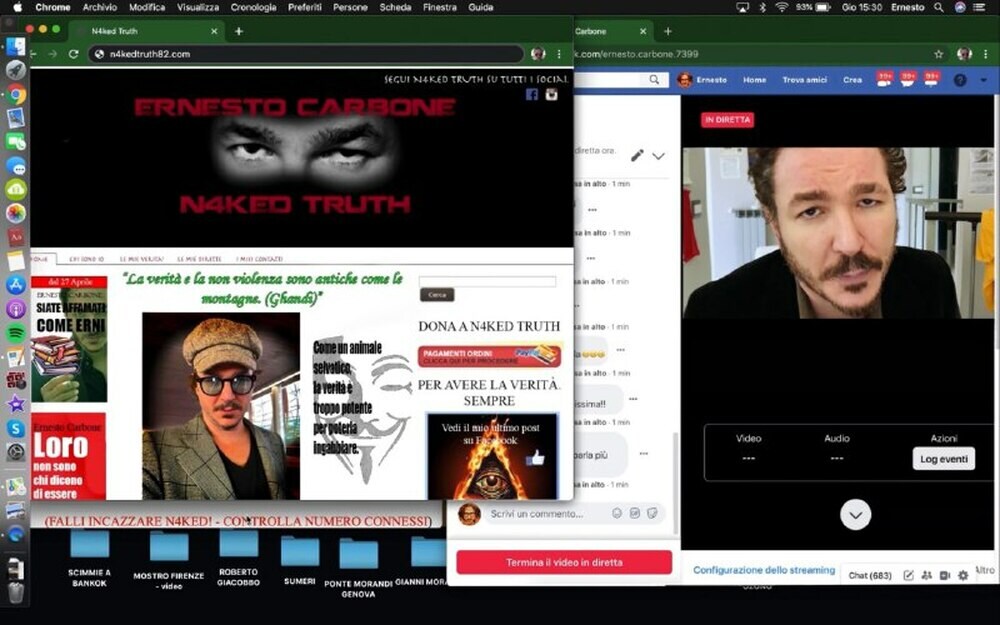Expand the chevron next to the pencil icon
The image size is (1000, 625).
tap(658, 156)
